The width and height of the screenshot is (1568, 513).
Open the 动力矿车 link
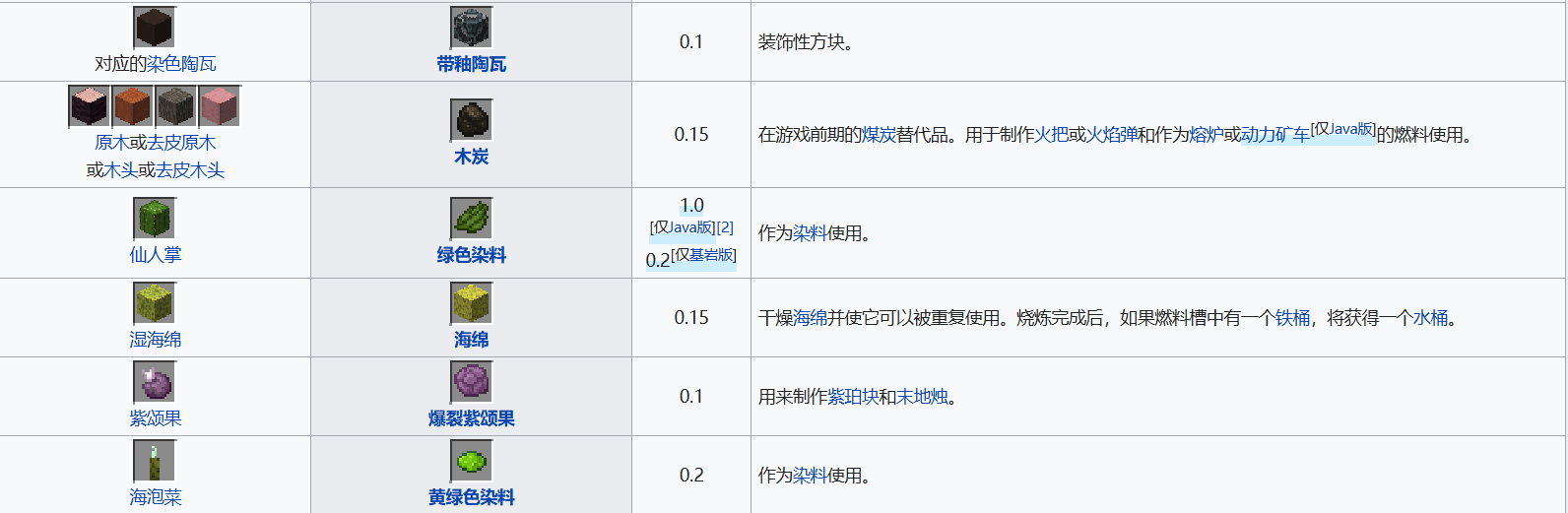click(1275, 135)
